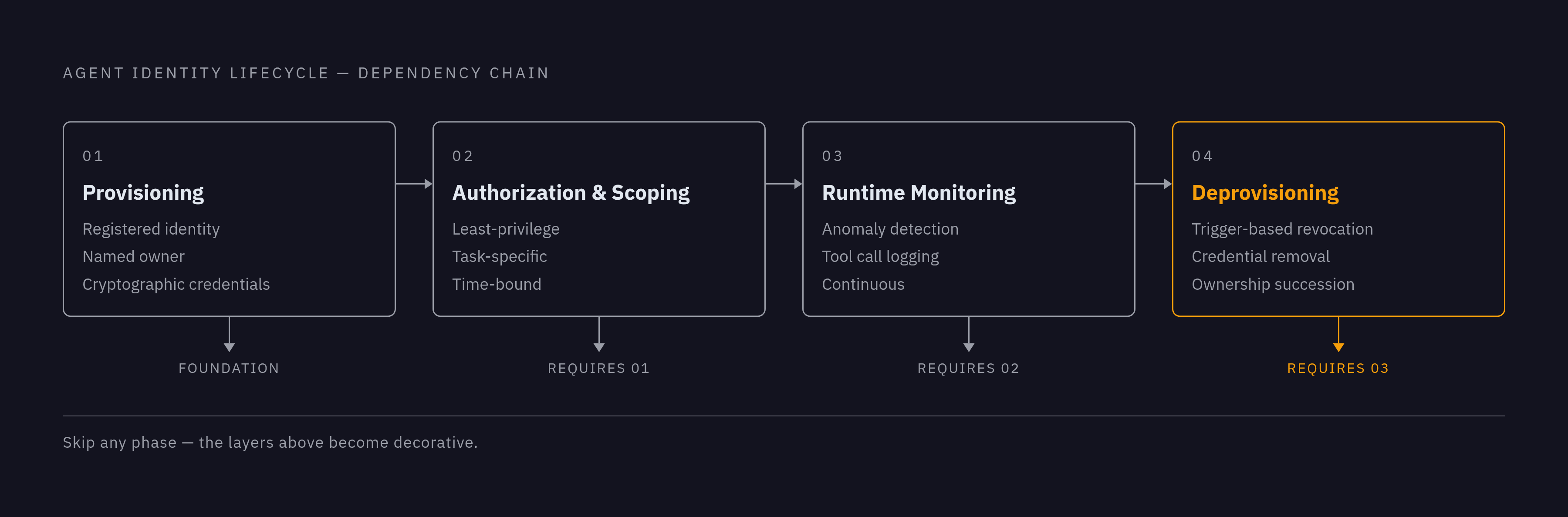The width and height of the screenshot is (1568, 517).
Task: Click 'Credential removal' line
Action: 1260,257
